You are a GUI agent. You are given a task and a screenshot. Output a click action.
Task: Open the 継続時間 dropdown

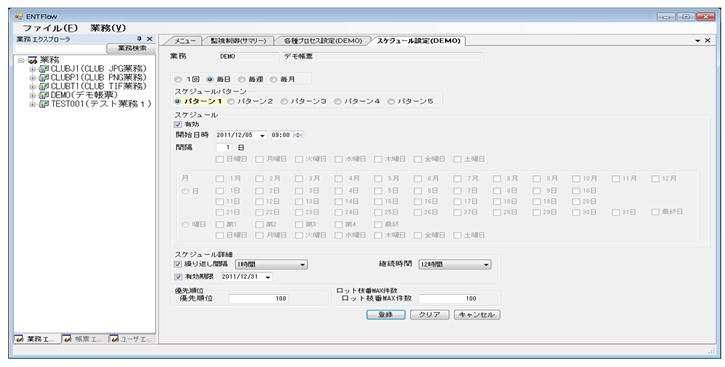click(x=486, y=265)
